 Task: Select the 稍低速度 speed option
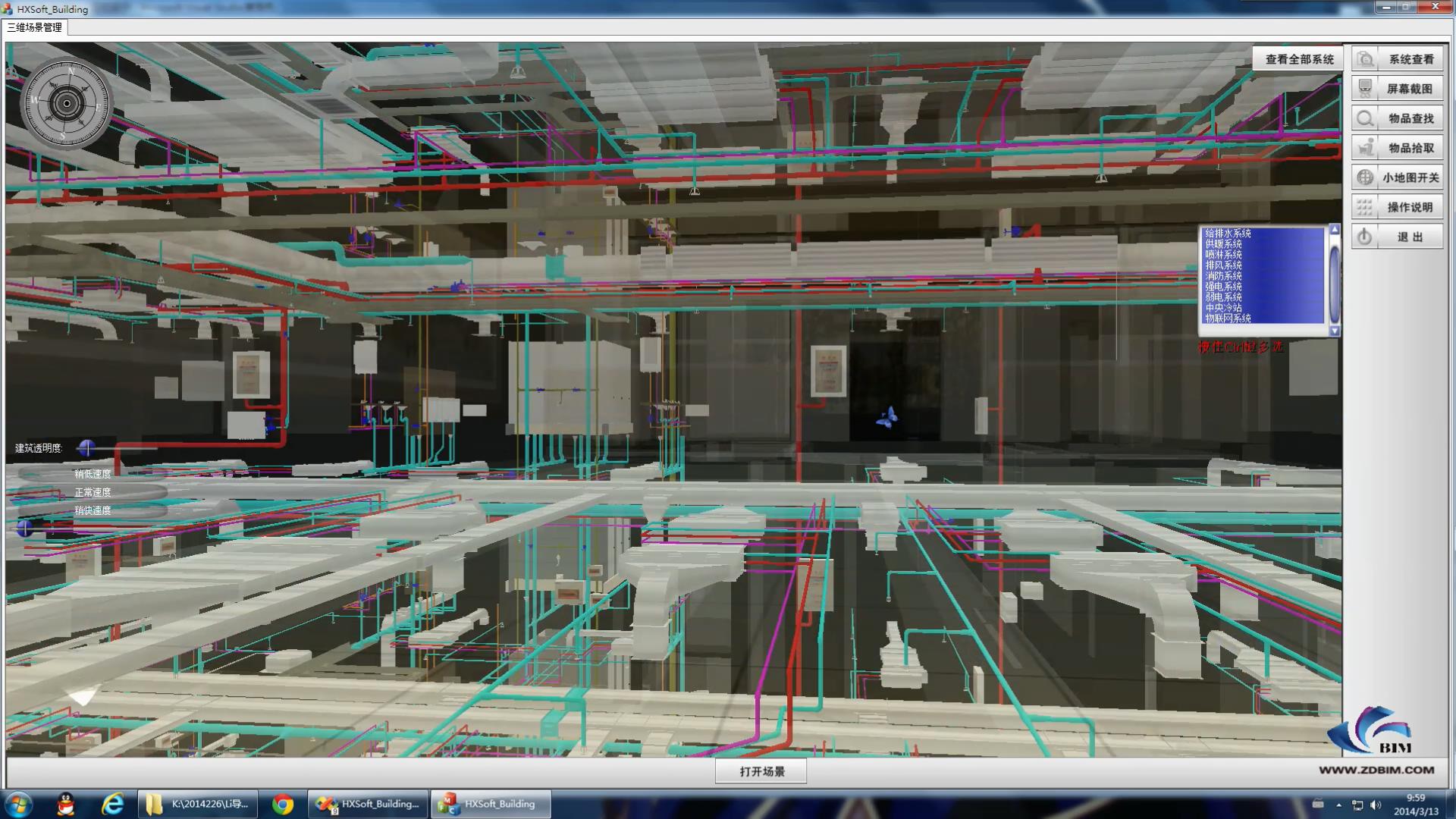pos(93,474)
